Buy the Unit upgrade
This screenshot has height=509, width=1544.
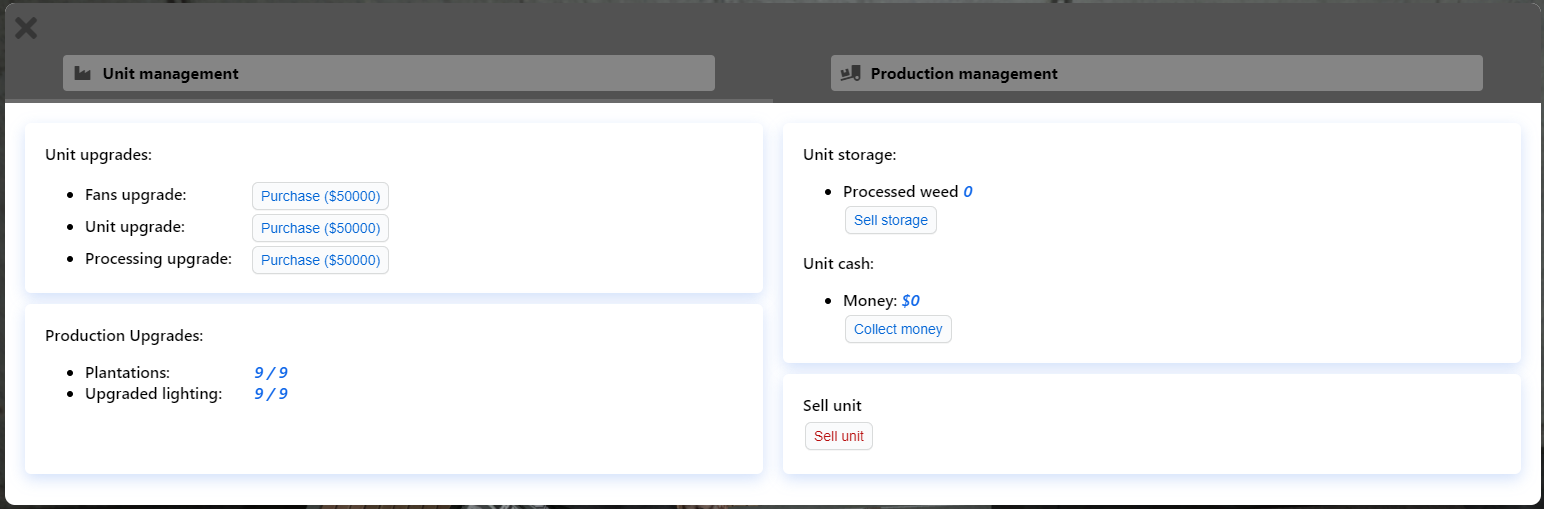(x=320, y=228)
